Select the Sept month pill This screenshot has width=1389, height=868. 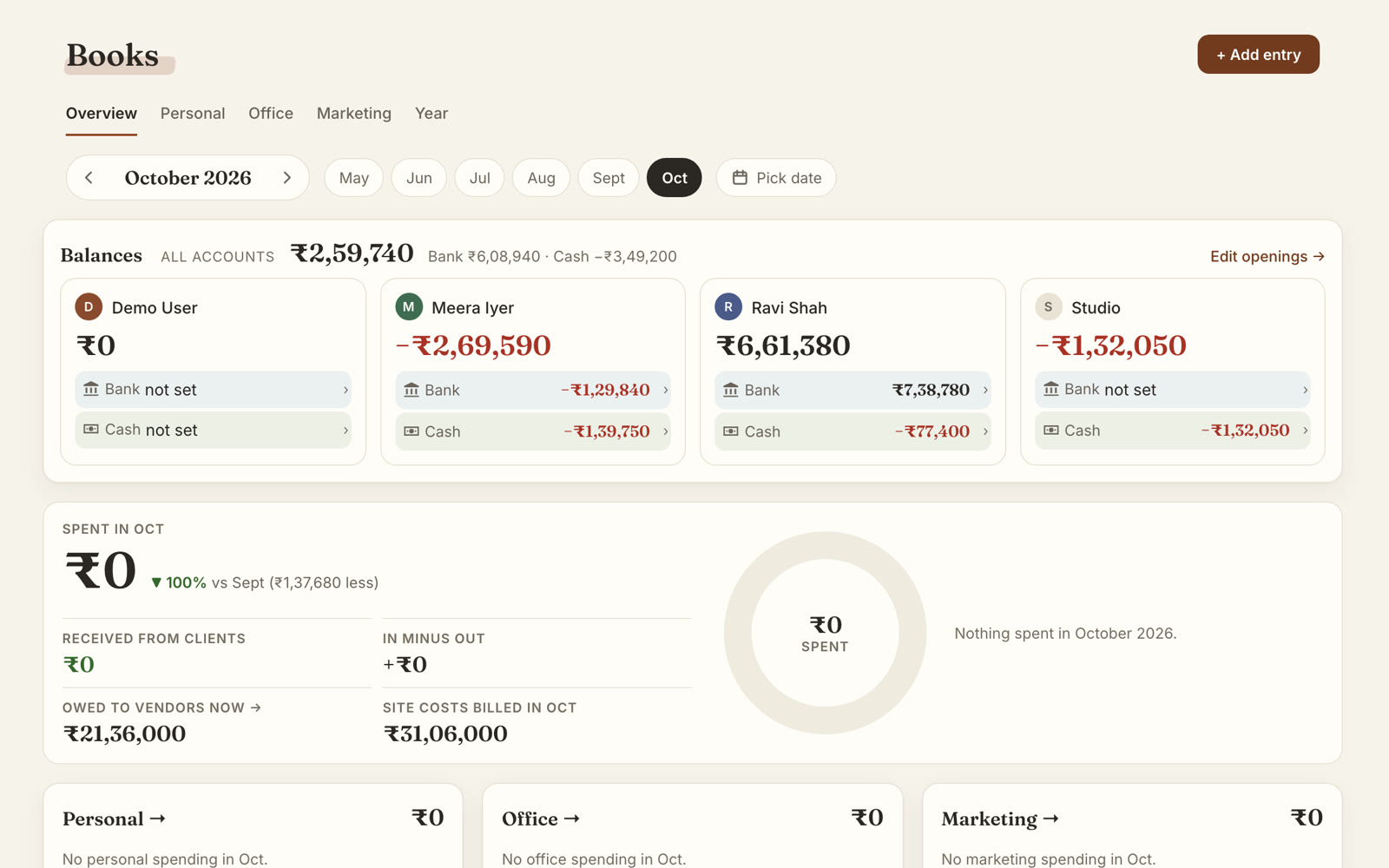point(609,178)
